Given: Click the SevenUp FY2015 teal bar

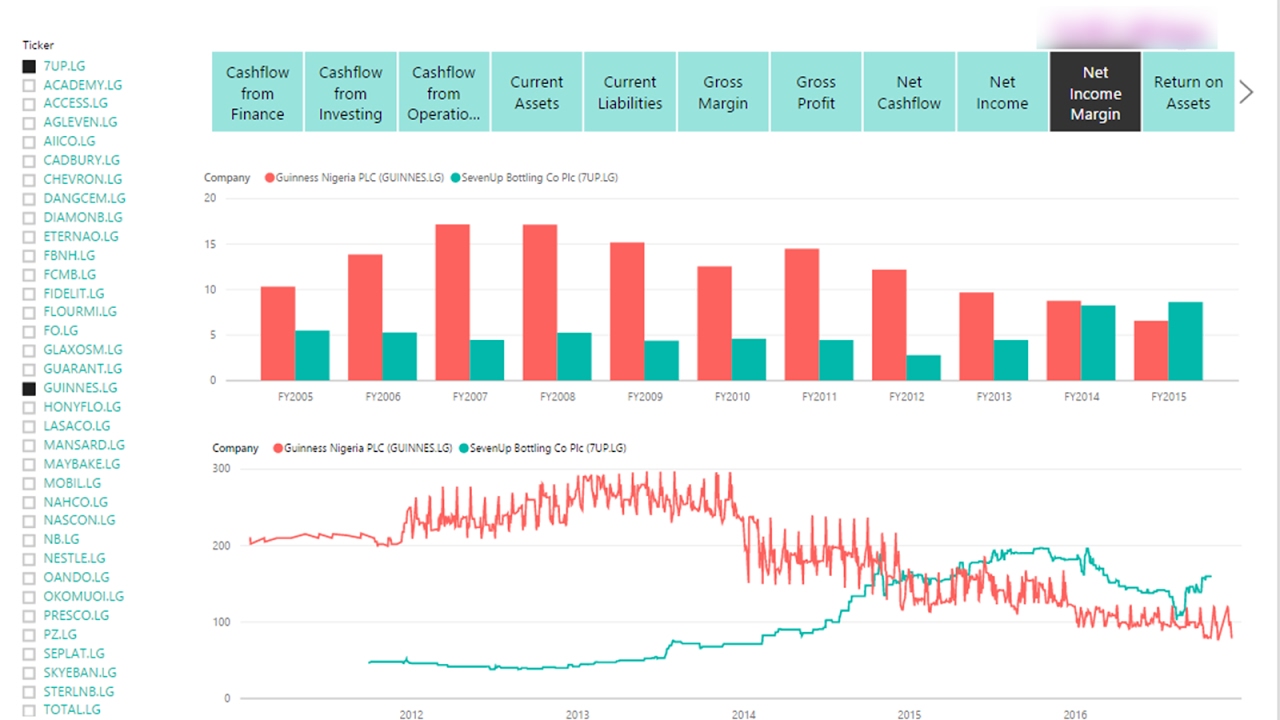Looking at the screenshot, I should pyautogui.click(x=1185, y=341).
